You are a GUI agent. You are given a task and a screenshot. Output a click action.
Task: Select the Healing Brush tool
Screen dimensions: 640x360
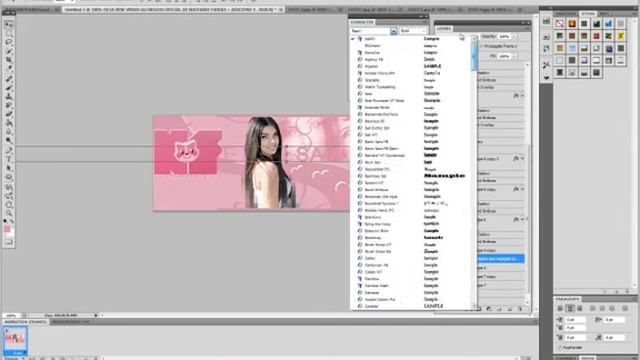(x=9, y=78)
